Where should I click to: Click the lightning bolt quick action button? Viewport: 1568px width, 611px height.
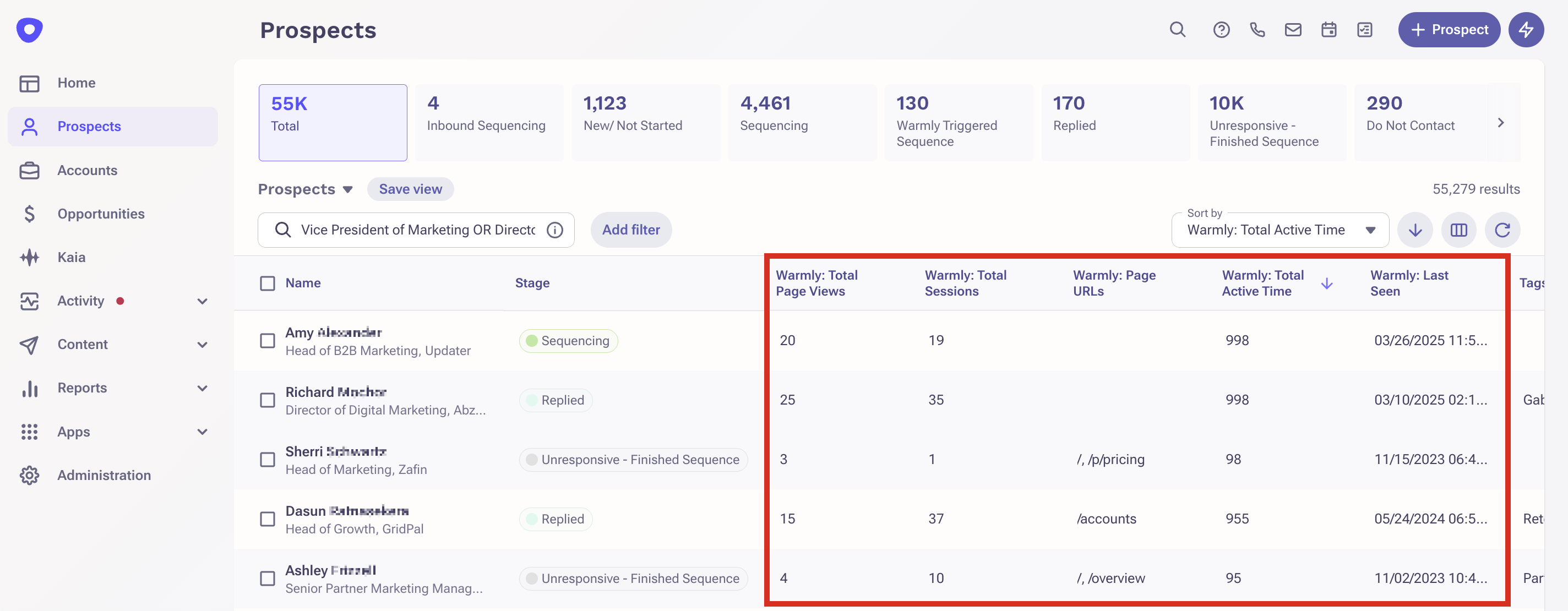(x=1526, y=29)
